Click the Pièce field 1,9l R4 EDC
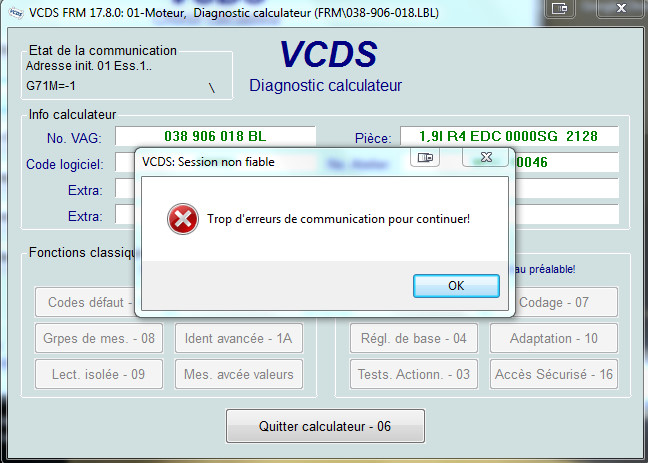This screenshot has height=463, width=648. 509,136
